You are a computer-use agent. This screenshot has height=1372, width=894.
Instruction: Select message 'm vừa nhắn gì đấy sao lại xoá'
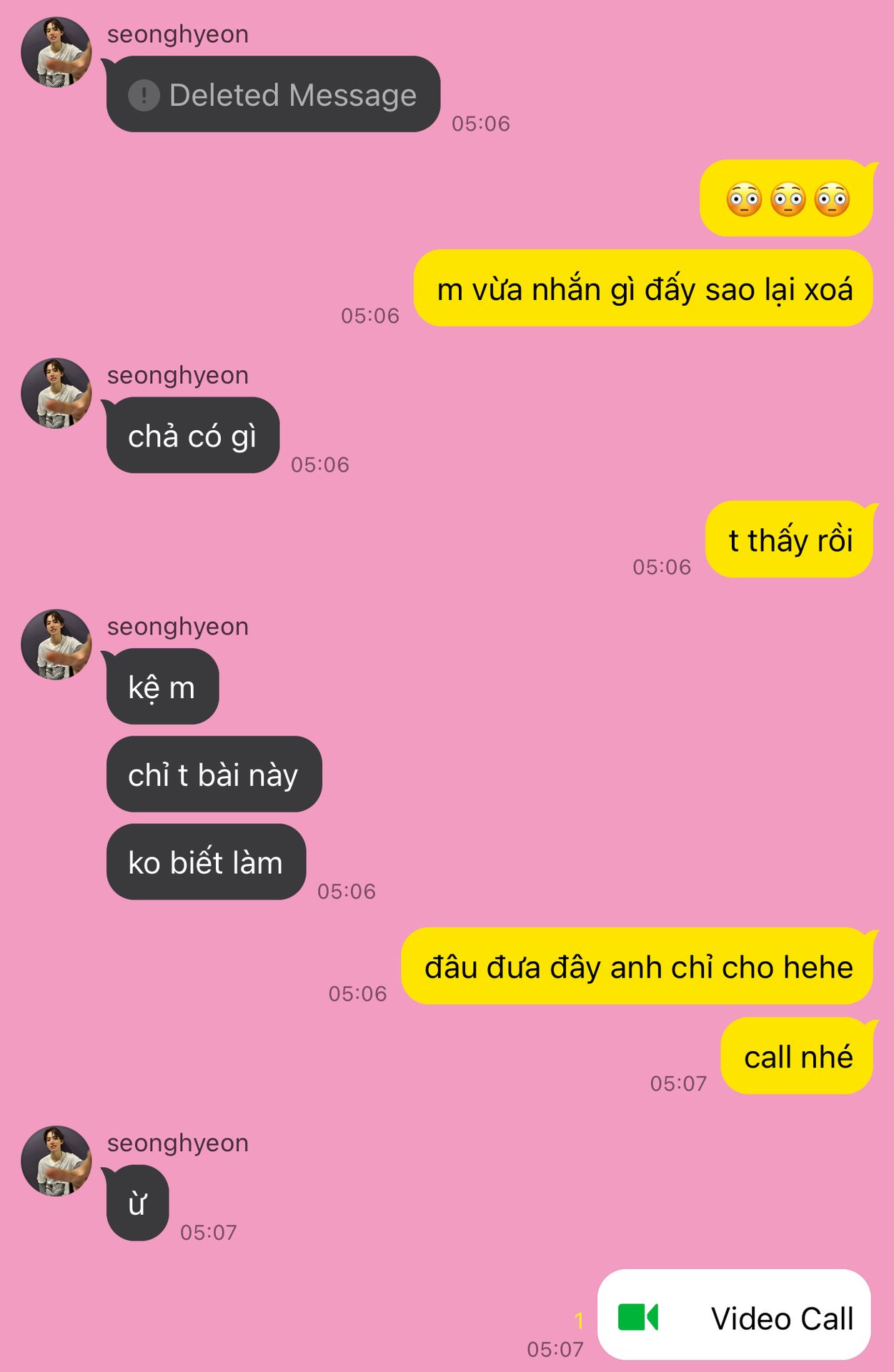pyautogui.click(x=644, y=289)
